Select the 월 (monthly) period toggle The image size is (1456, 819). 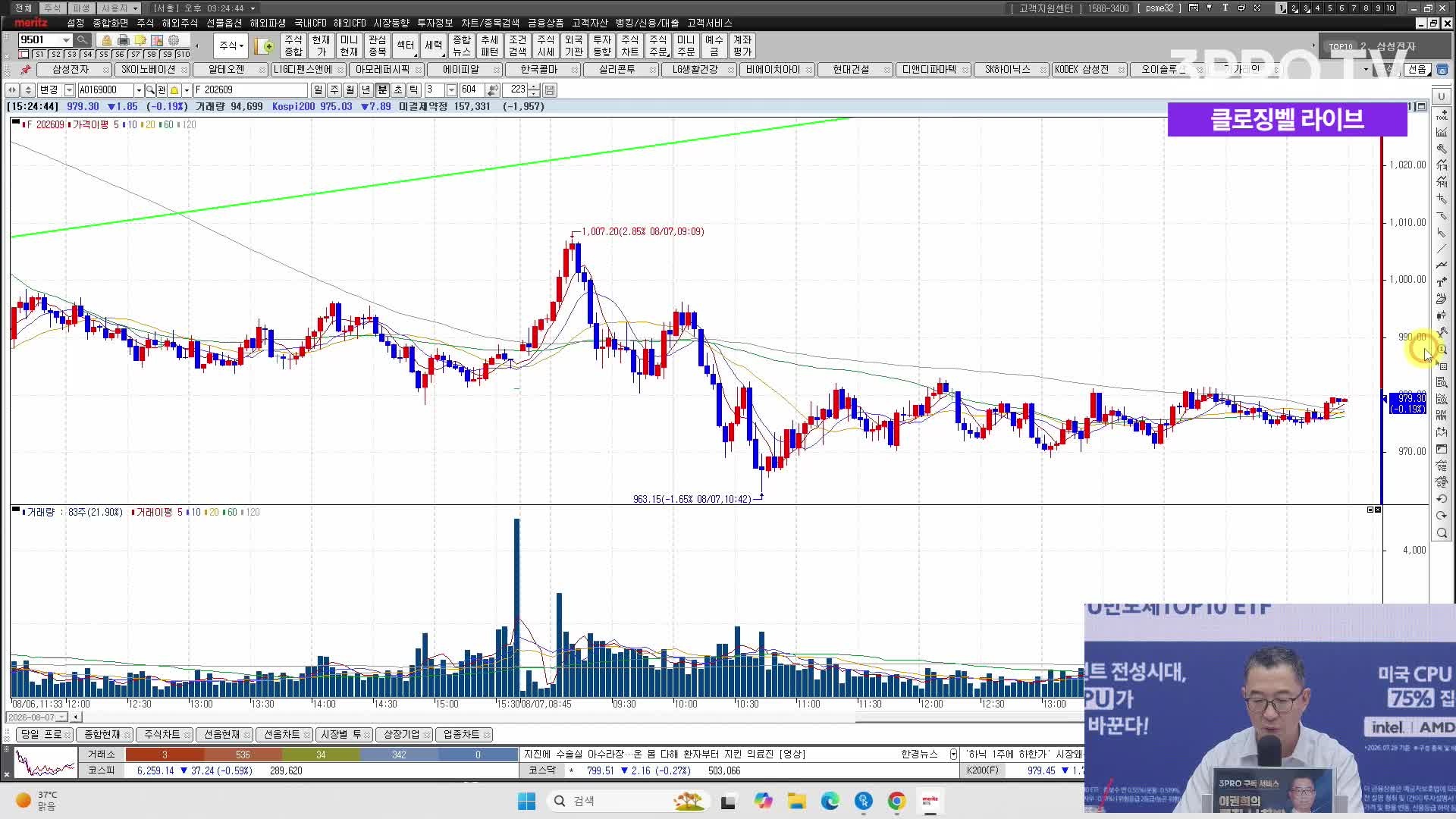pos(350,90)
